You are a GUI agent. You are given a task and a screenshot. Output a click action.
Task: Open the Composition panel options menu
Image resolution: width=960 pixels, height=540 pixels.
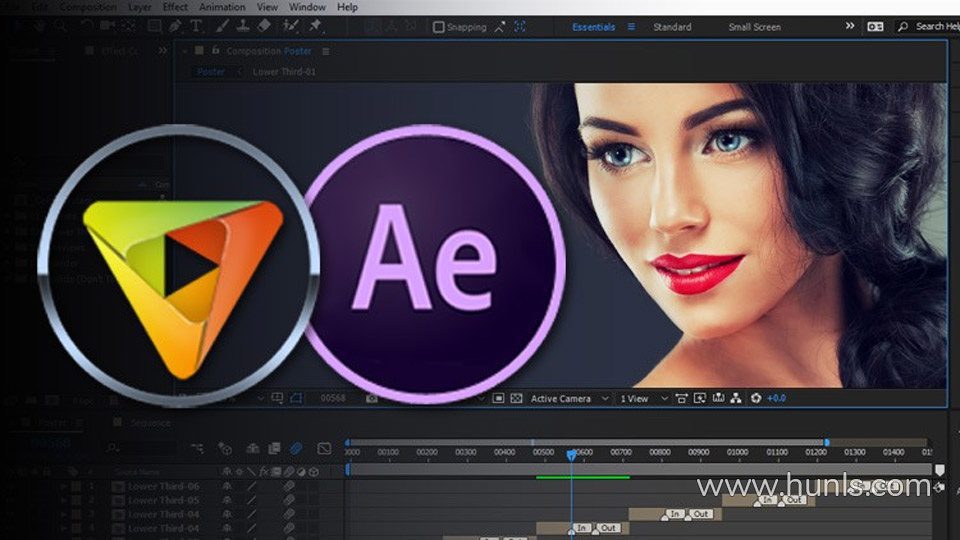click(326, 51)
